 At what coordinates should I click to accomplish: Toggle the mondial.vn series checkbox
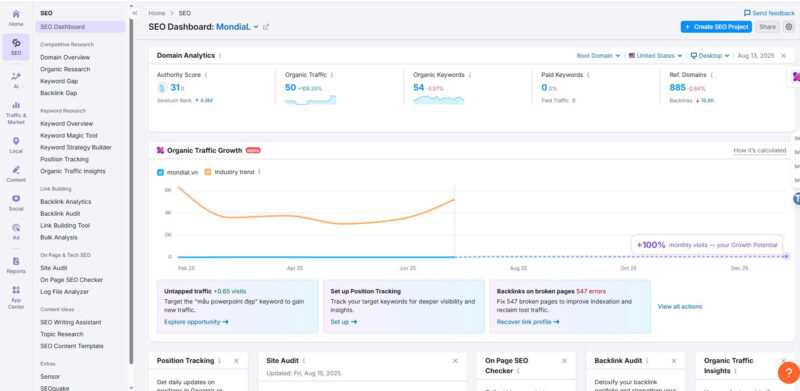[160, 172]
